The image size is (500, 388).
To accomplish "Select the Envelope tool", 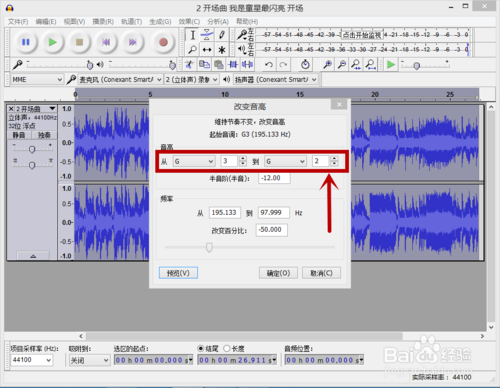I will point(207,35).
